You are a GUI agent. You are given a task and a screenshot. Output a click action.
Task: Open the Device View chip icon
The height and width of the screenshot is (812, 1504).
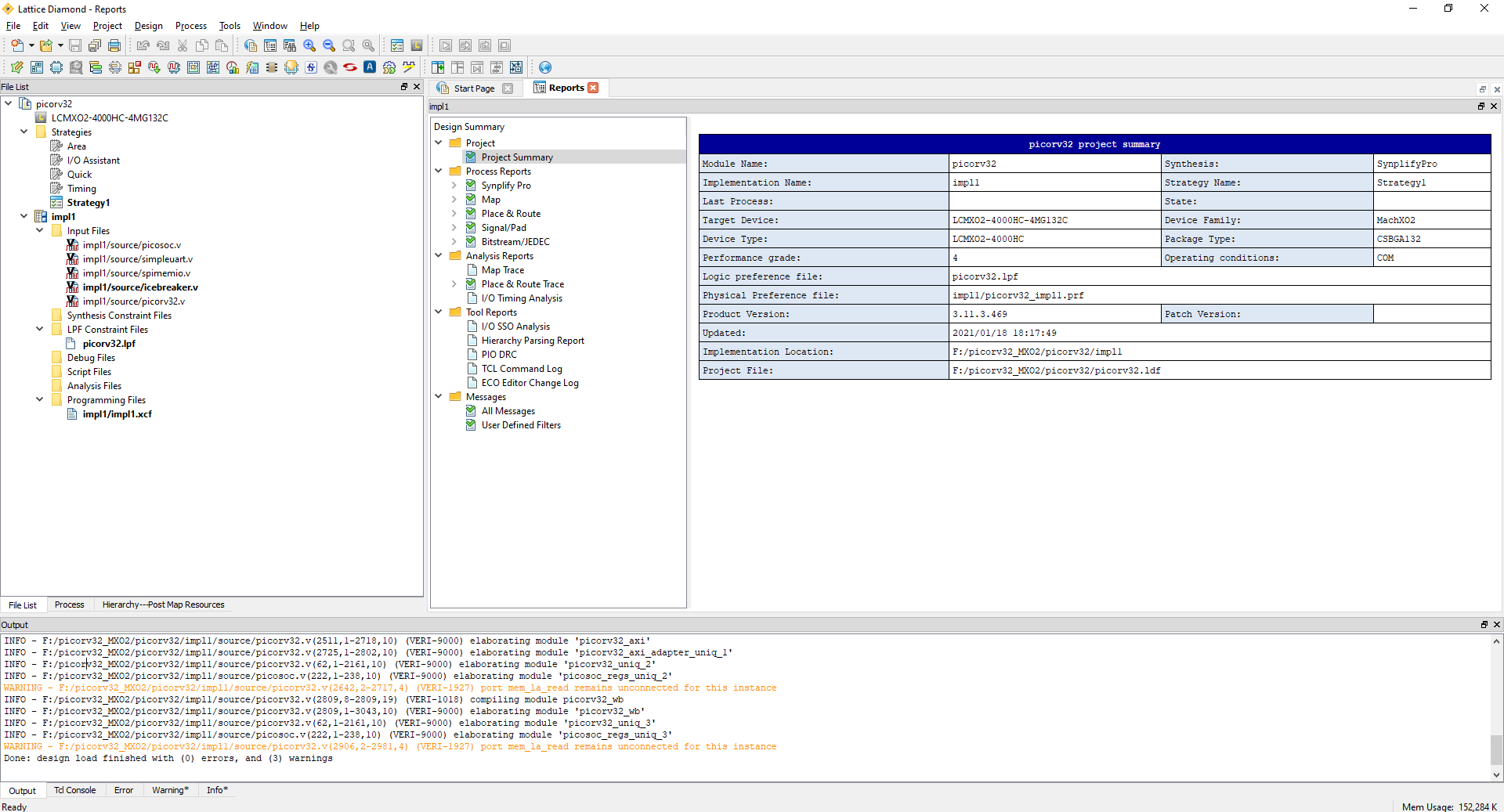(56, 67)
